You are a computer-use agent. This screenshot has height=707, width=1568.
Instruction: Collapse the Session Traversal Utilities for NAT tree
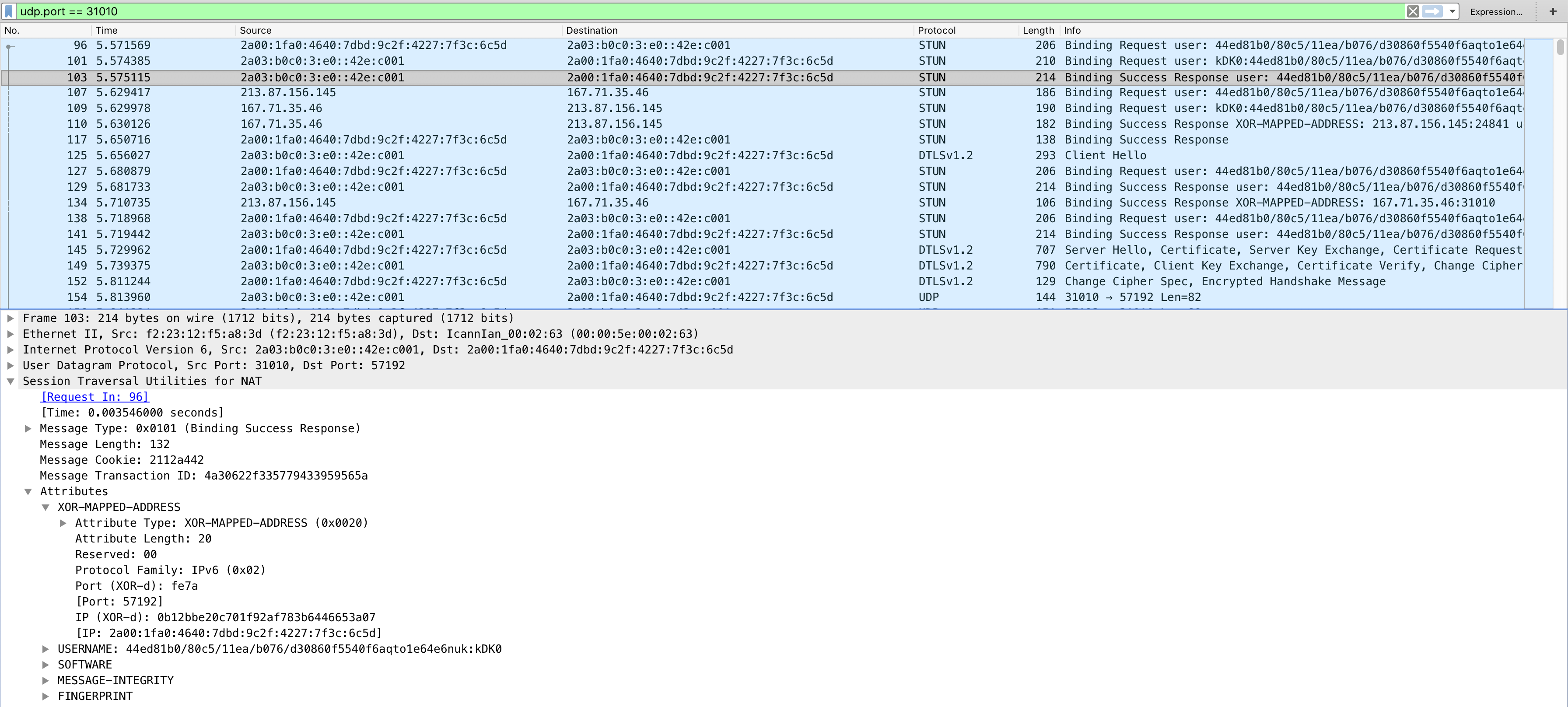pos(10,381)
